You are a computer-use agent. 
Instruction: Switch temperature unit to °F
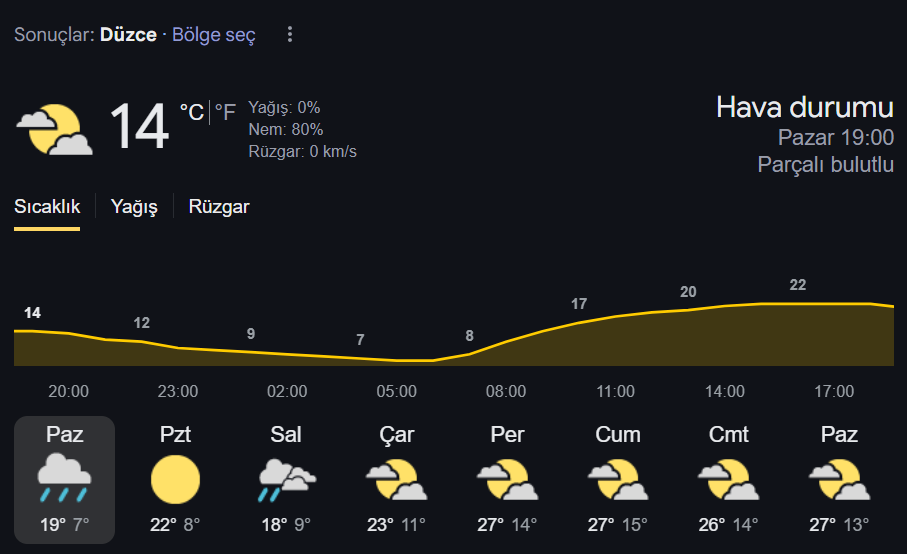click(225, 112)
